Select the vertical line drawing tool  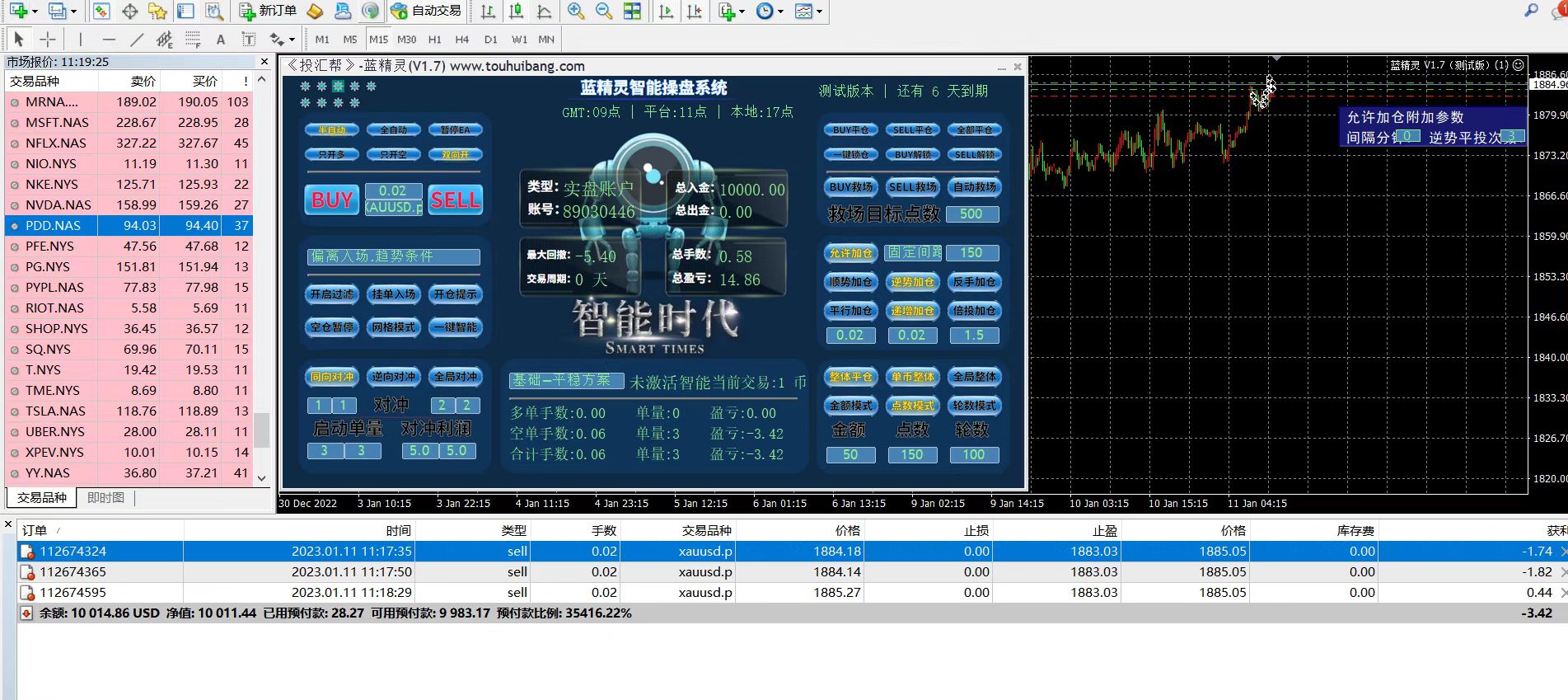(x=80, y=39)
